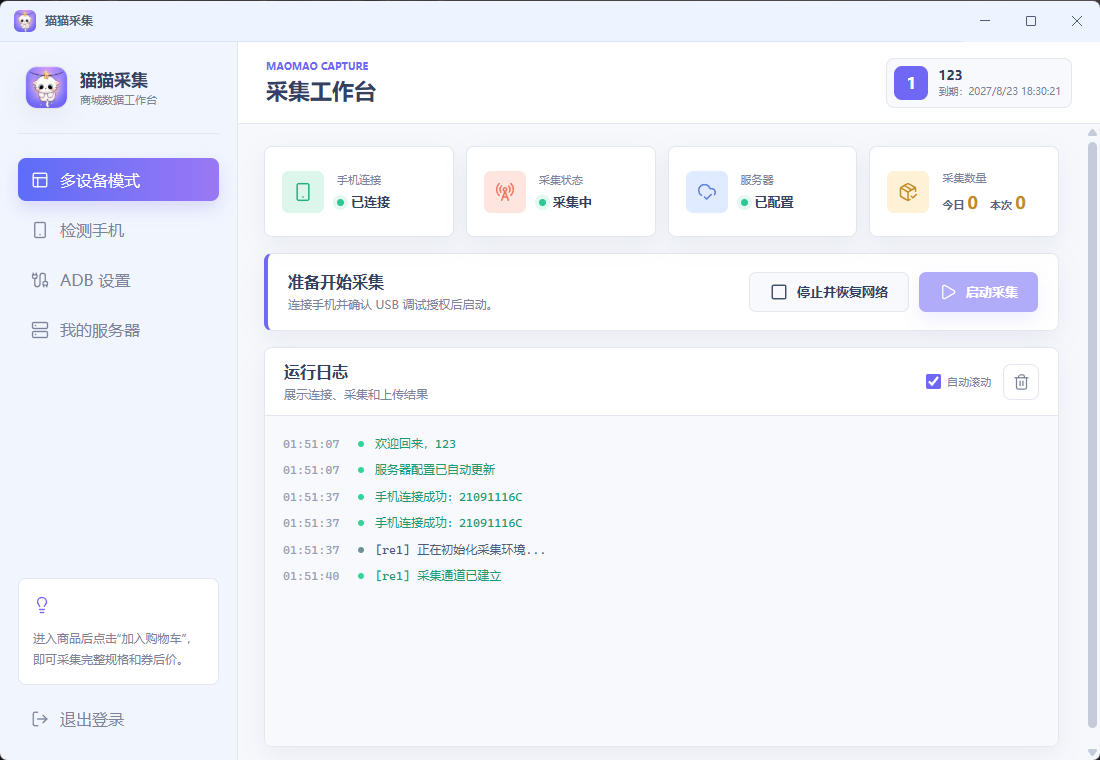Click the expiry text 到期：2027/8/23 18:30:21
1100x760 pixels.
[x=1000, y=91]
